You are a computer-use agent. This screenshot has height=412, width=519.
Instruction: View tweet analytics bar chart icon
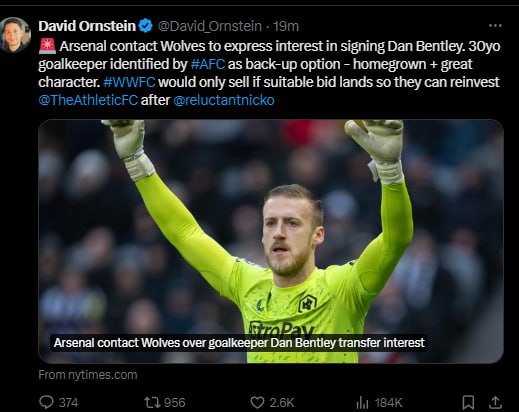[x=362, y=402]
